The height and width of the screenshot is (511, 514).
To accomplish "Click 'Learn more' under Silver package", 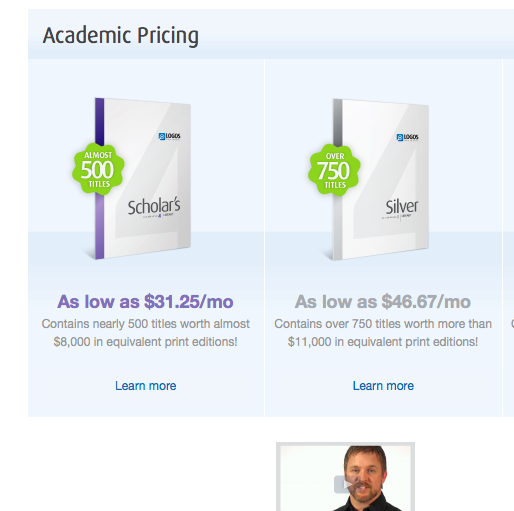I will (x=383, y=386).
